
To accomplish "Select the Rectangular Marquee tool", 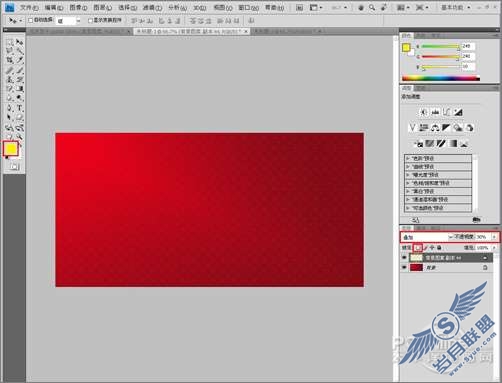I will (x=9, y=43).
